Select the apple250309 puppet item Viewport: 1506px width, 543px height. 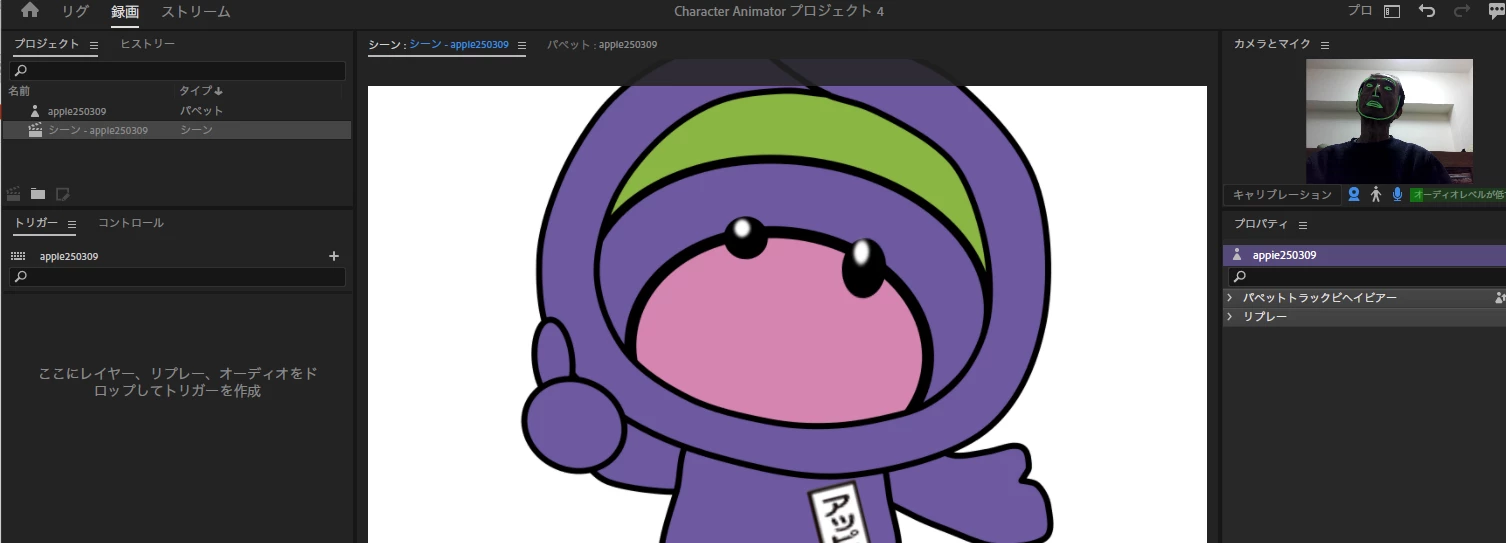[176, 111]
